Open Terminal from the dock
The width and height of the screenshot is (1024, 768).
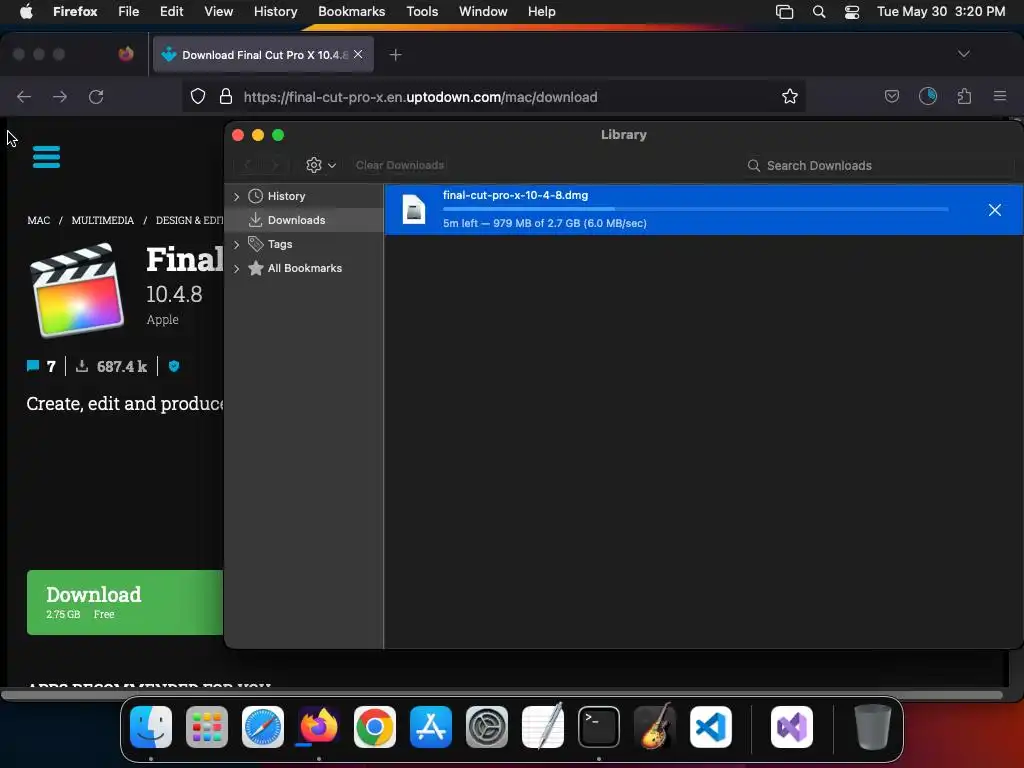pos(599,727)
